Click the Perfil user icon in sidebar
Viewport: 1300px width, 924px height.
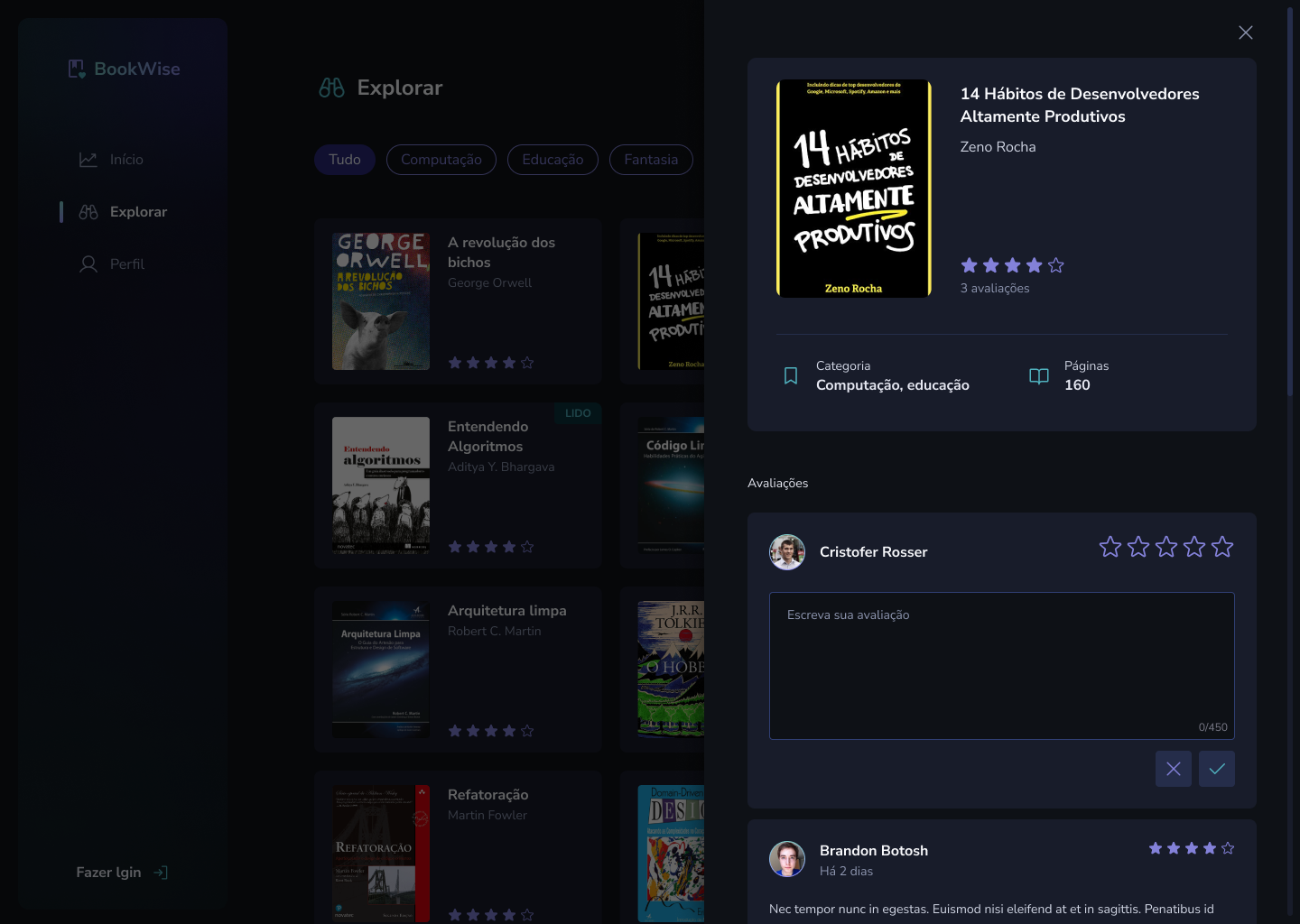point(88,264)
